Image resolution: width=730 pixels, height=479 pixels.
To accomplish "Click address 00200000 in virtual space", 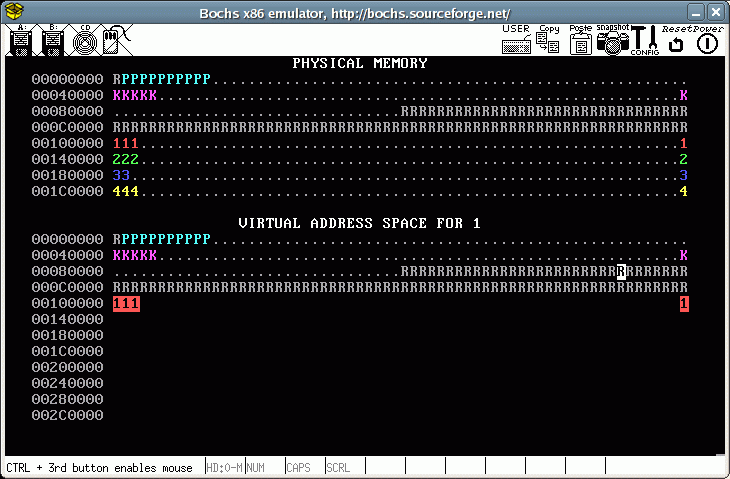I will point(68,367).
